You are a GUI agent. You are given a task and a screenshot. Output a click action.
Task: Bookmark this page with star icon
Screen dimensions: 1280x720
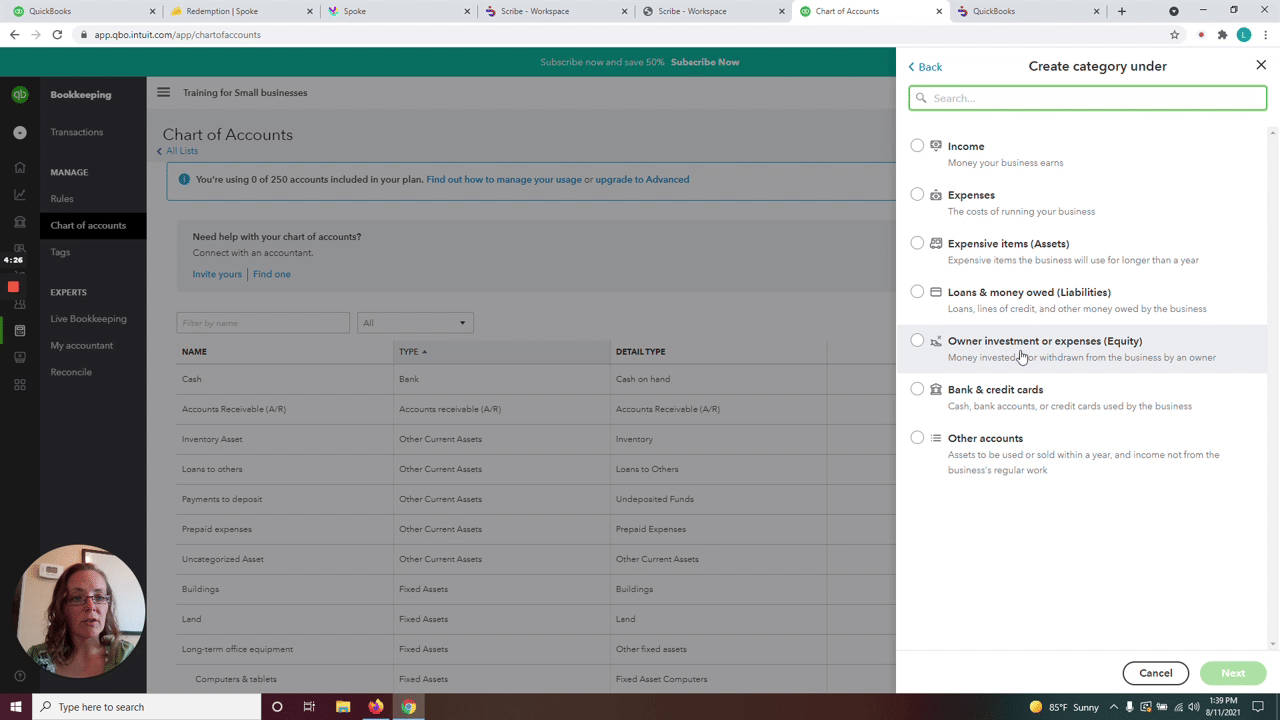pyautogui.click(x=1174, y=34)
